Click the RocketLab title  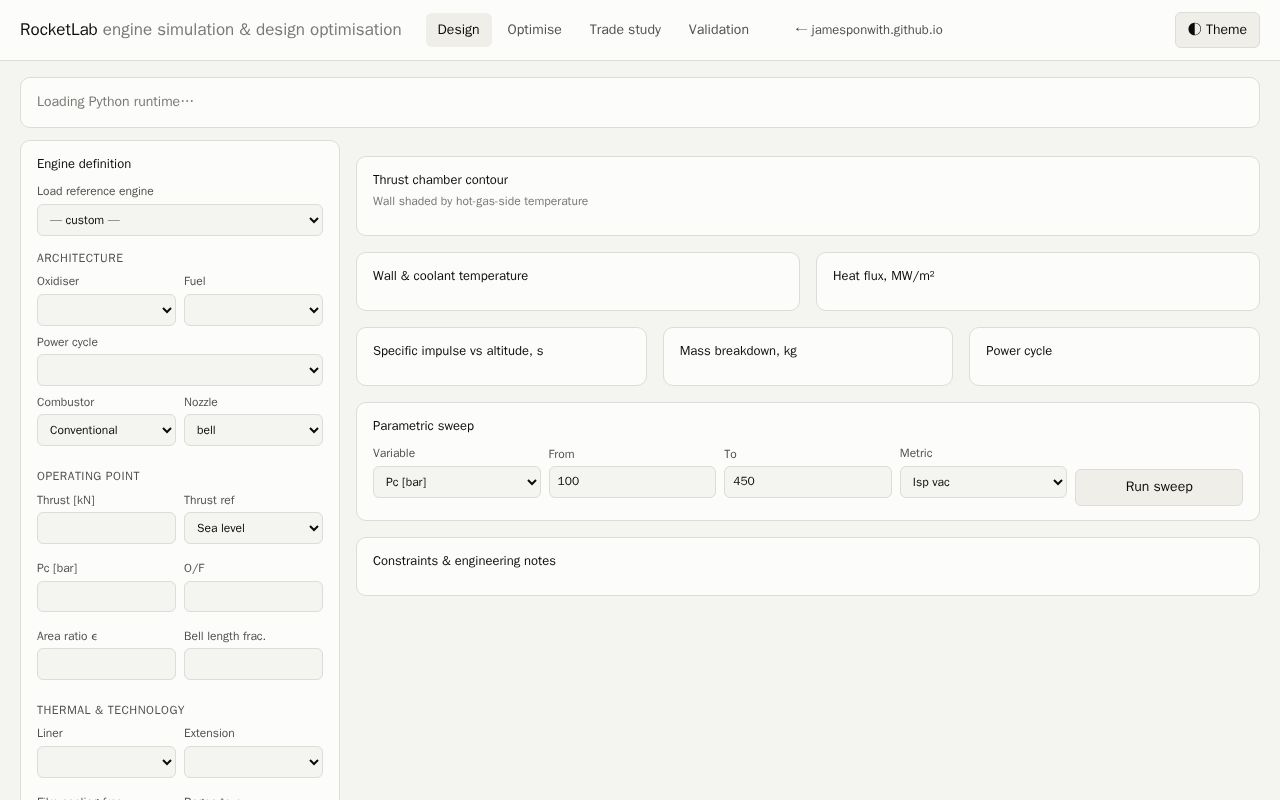click(x=59, y=30)
